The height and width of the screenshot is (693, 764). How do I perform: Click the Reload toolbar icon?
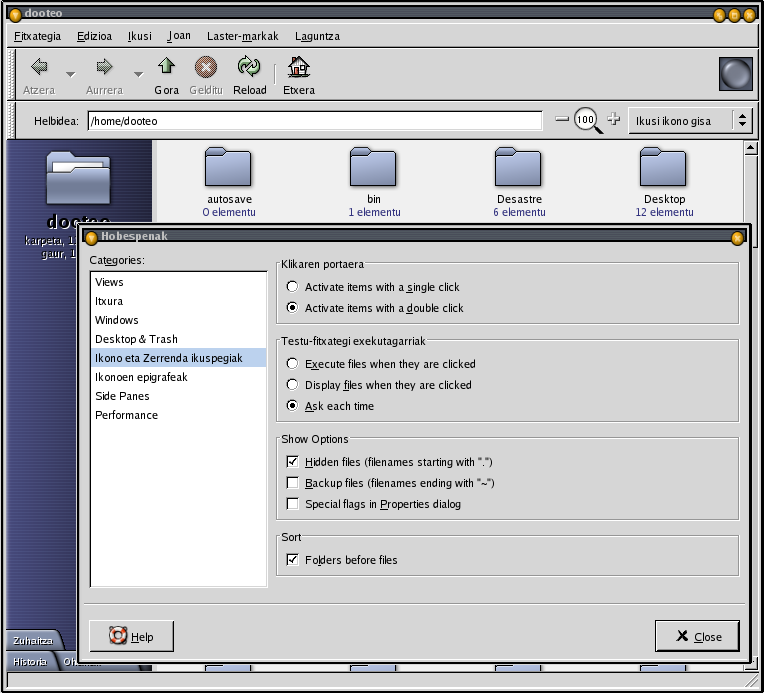pos(249,68)
